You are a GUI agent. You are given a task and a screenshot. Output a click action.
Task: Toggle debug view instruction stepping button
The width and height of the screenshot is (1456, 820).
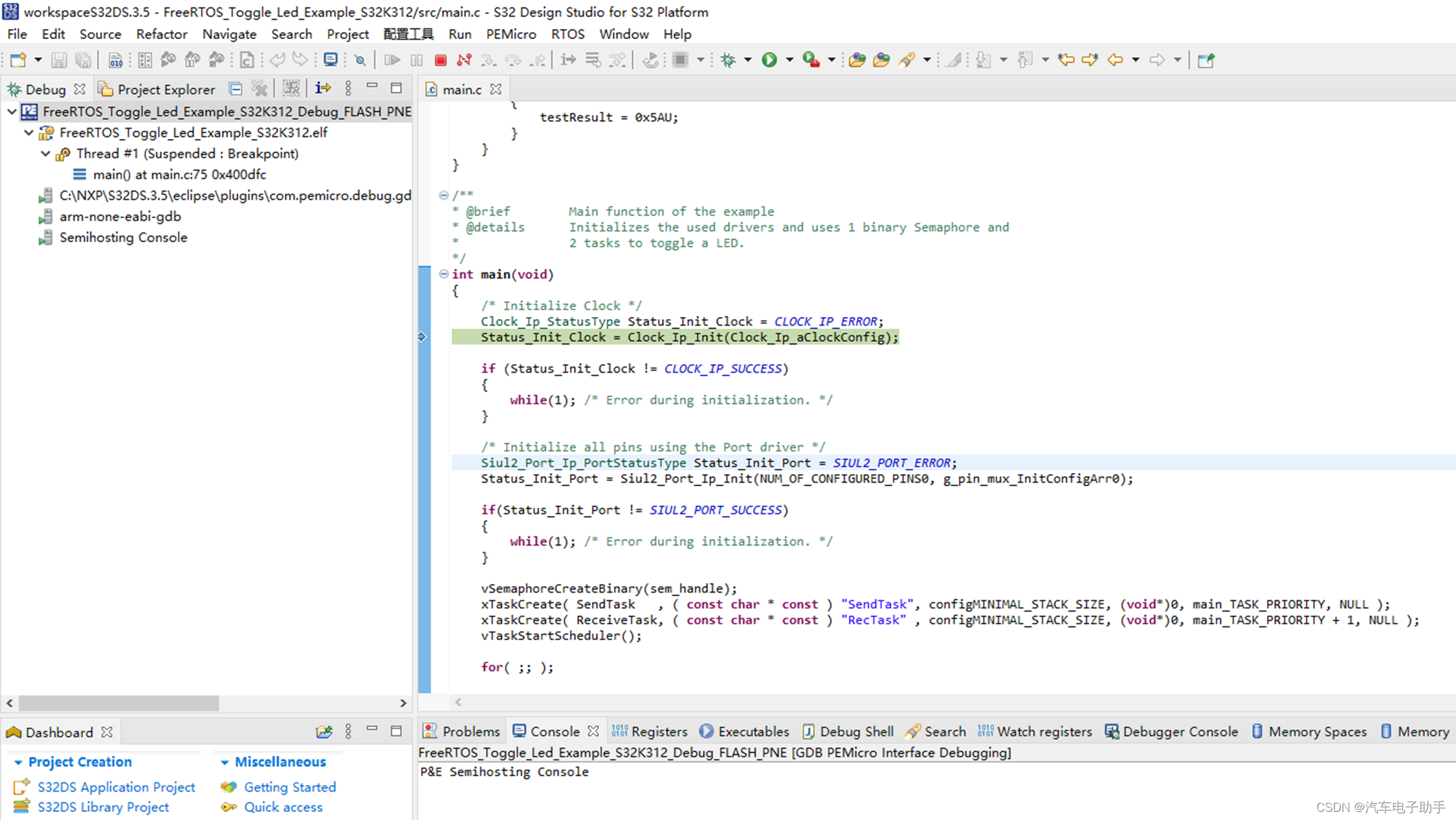click(323, 88)
